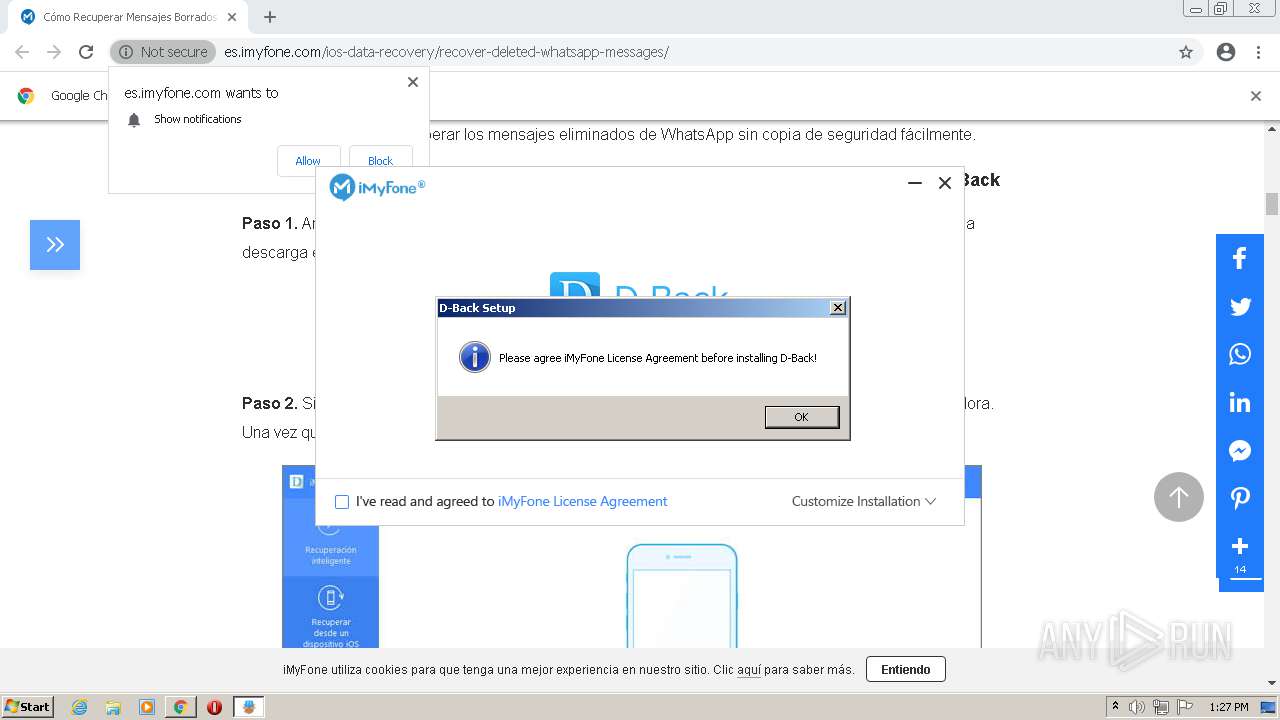Open the Action Center flag tray icon
Screen dimensions: 1280x720
[x=1185, y=707]
